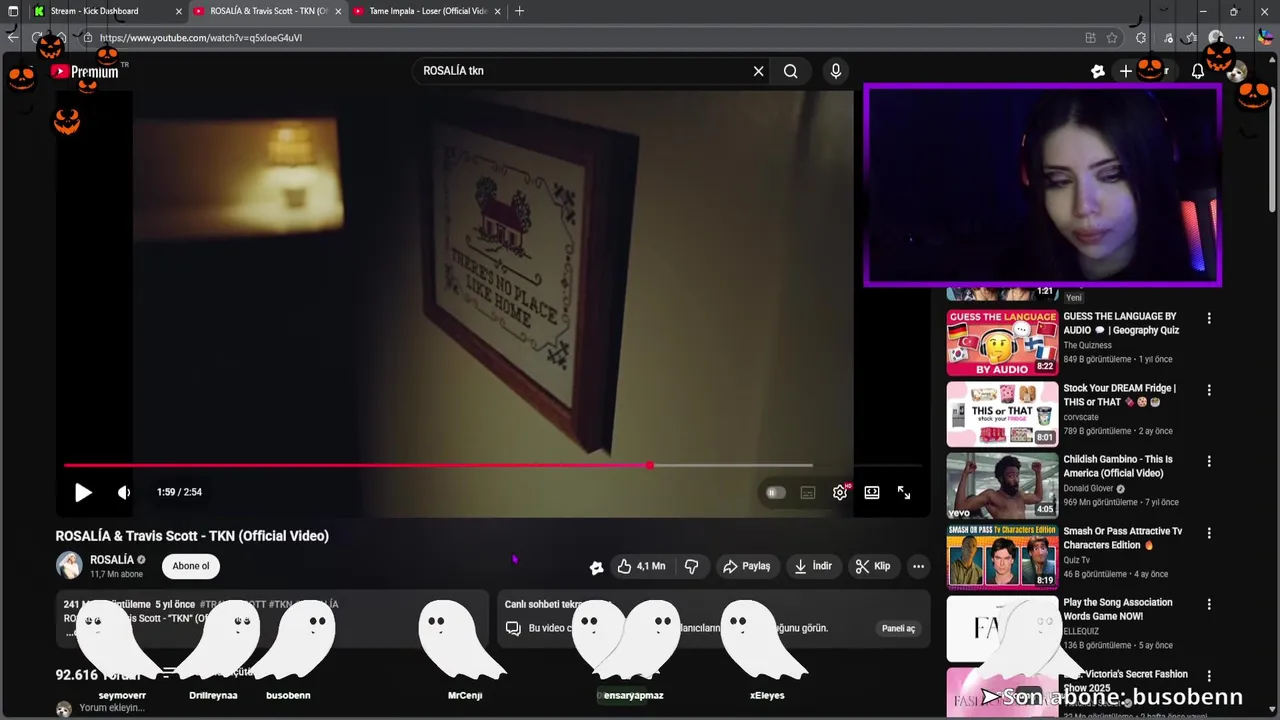1280x720 pixels.
Task: Click the video title ROSALÍA & Travis Scott - TKN
Action: 192,536
